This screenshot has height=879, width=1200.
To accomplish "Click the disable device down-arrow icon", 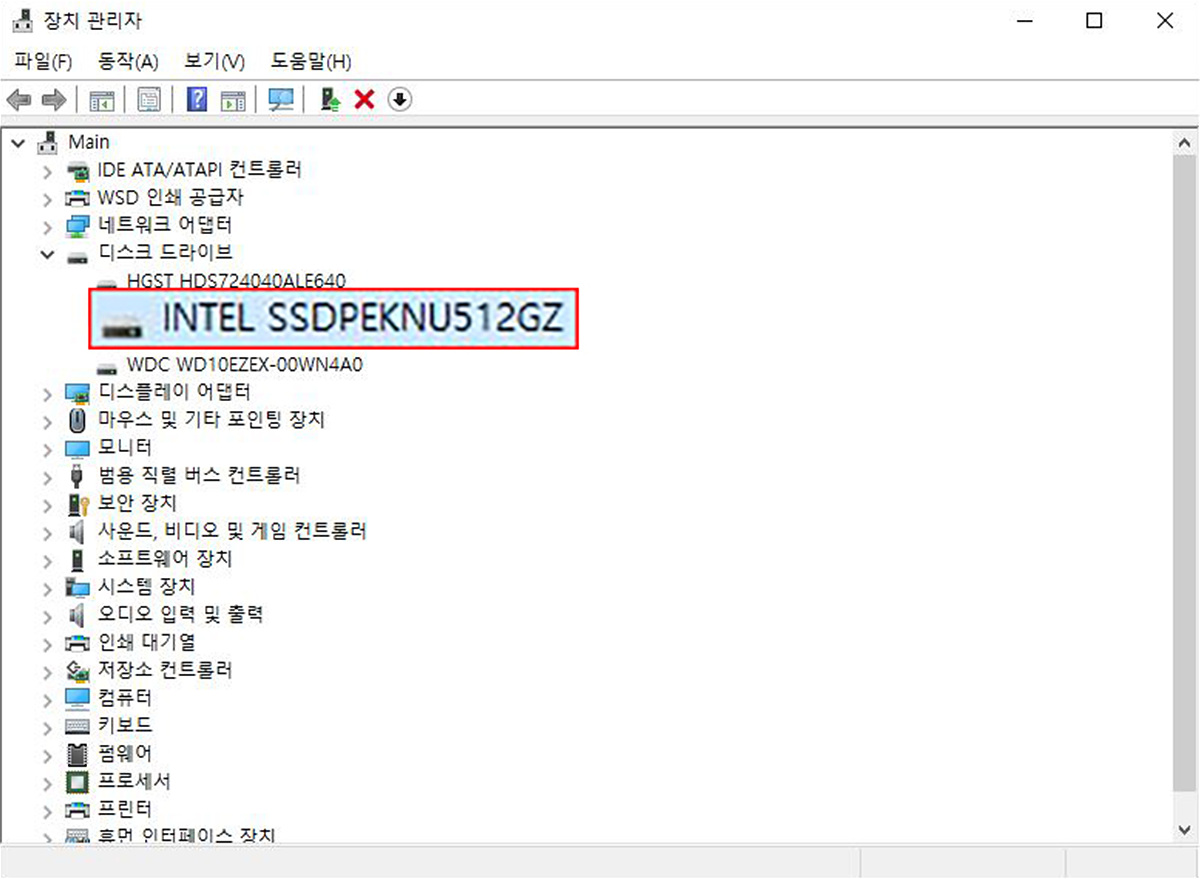I will coord(400,100).
